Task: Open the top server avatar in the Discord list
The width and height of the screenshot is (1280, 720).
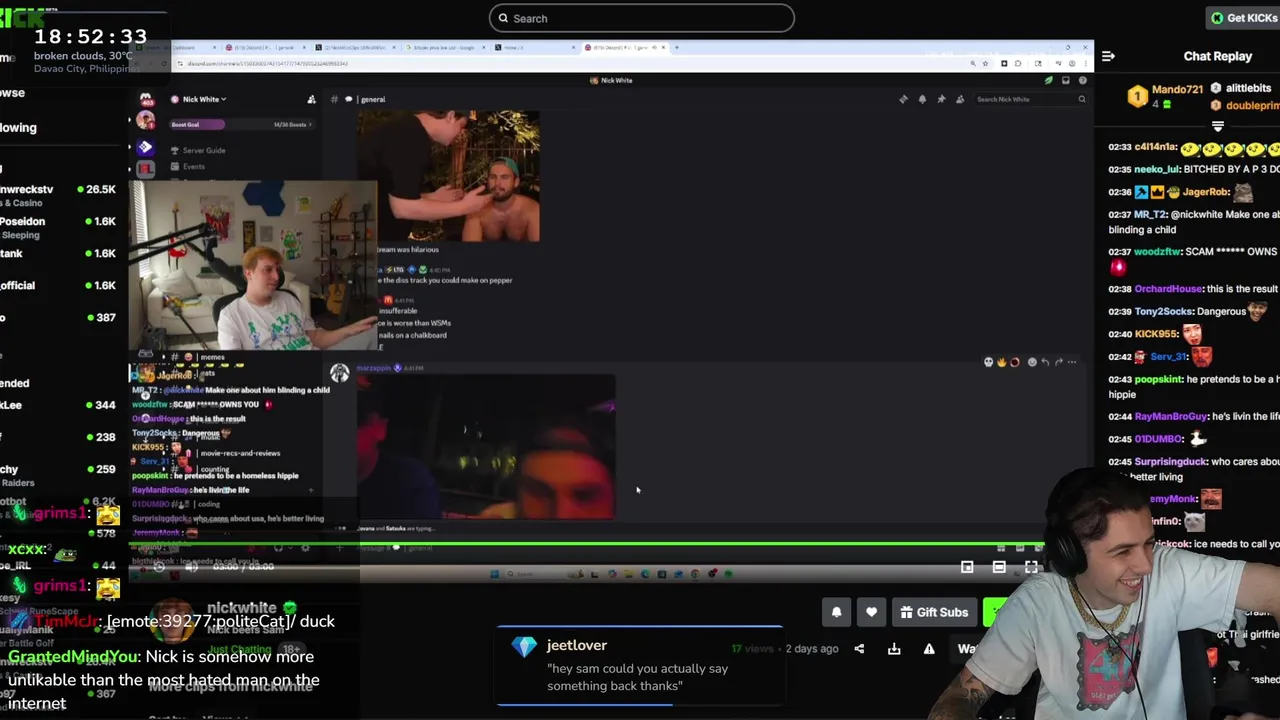Action: pos(146,99)
